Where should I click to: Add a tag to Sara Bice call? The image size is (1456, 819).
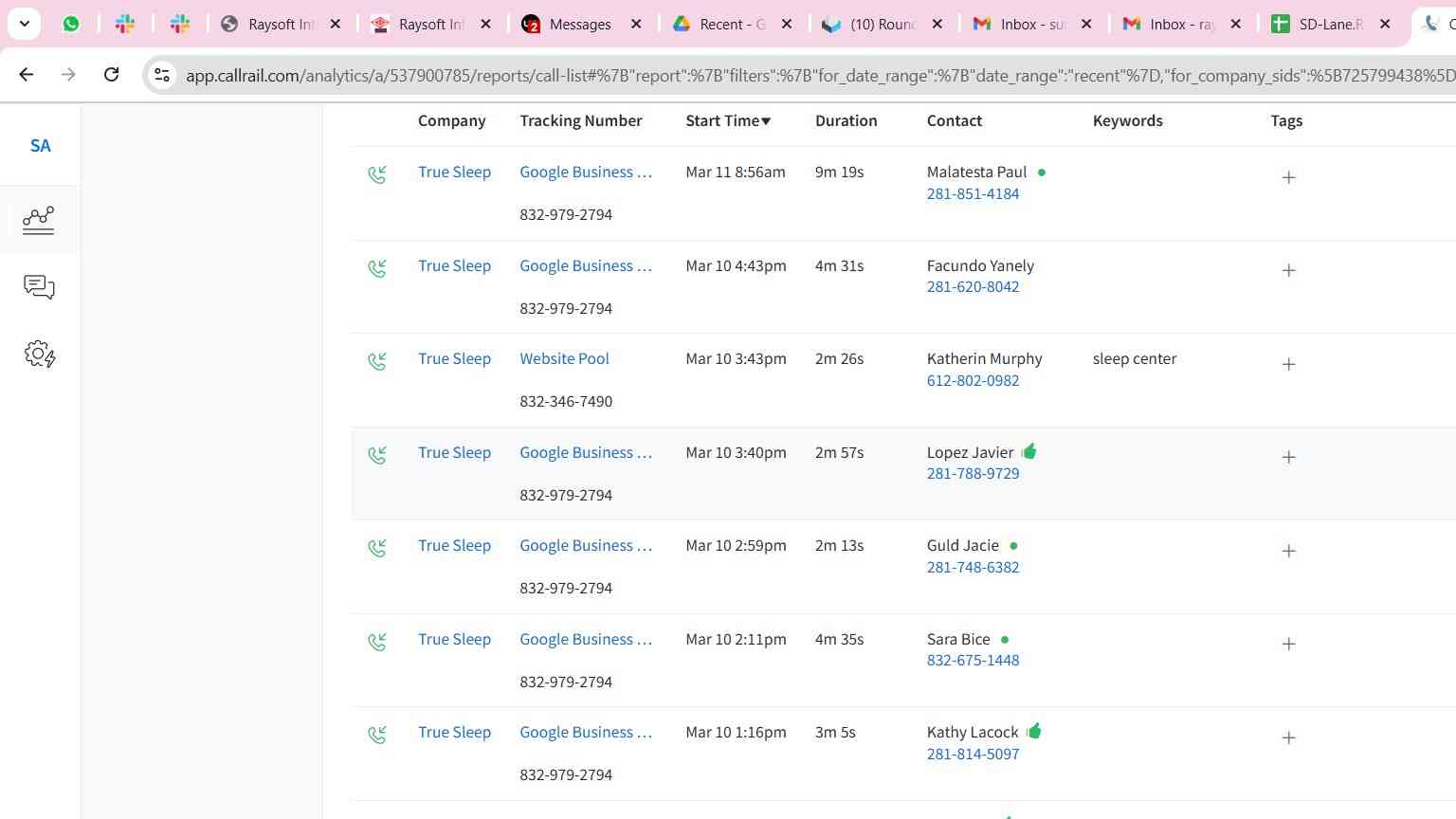1288,644
